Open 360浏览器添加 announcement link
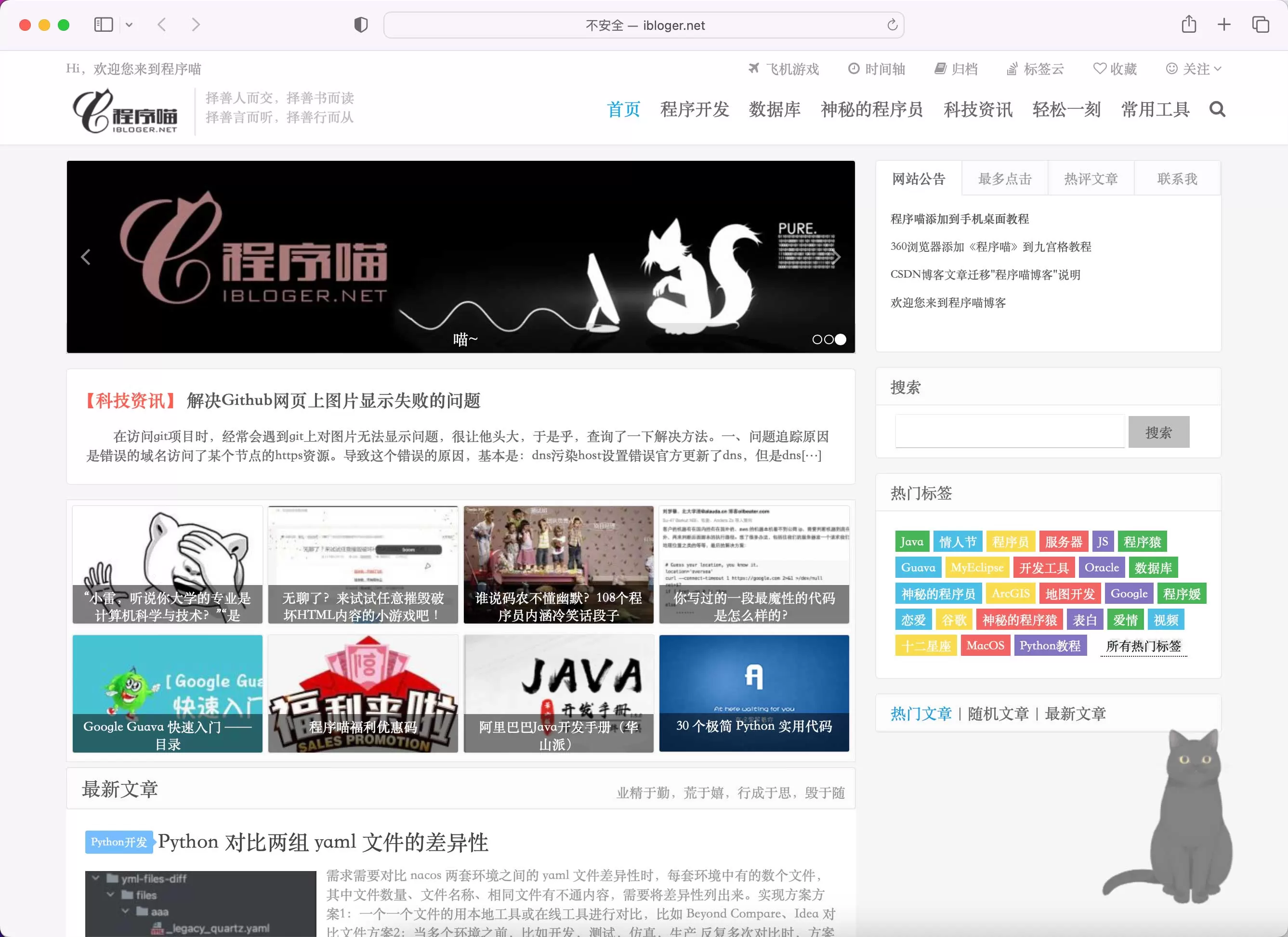This screenshot has height=937, width=1288. (x=990, y=247)
